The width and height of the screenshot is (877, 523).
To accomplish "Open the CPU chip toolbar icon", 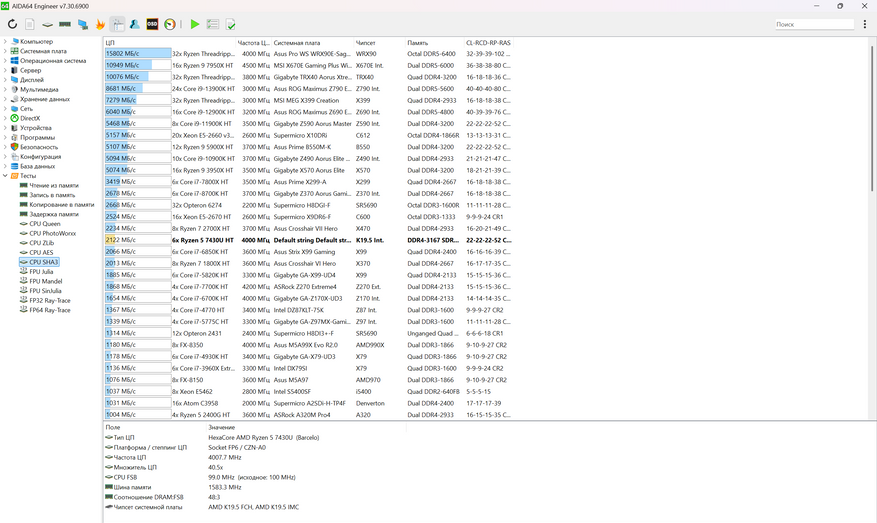I will (48, 24).
